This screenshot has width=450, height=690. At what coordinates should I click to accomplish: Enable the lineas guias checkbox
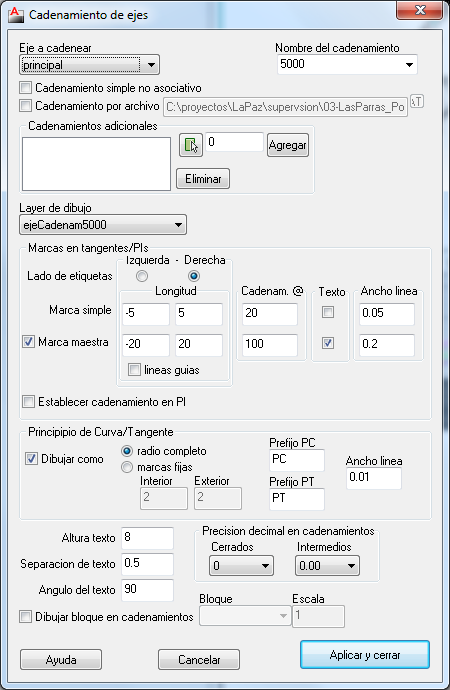tap(134, 370)
